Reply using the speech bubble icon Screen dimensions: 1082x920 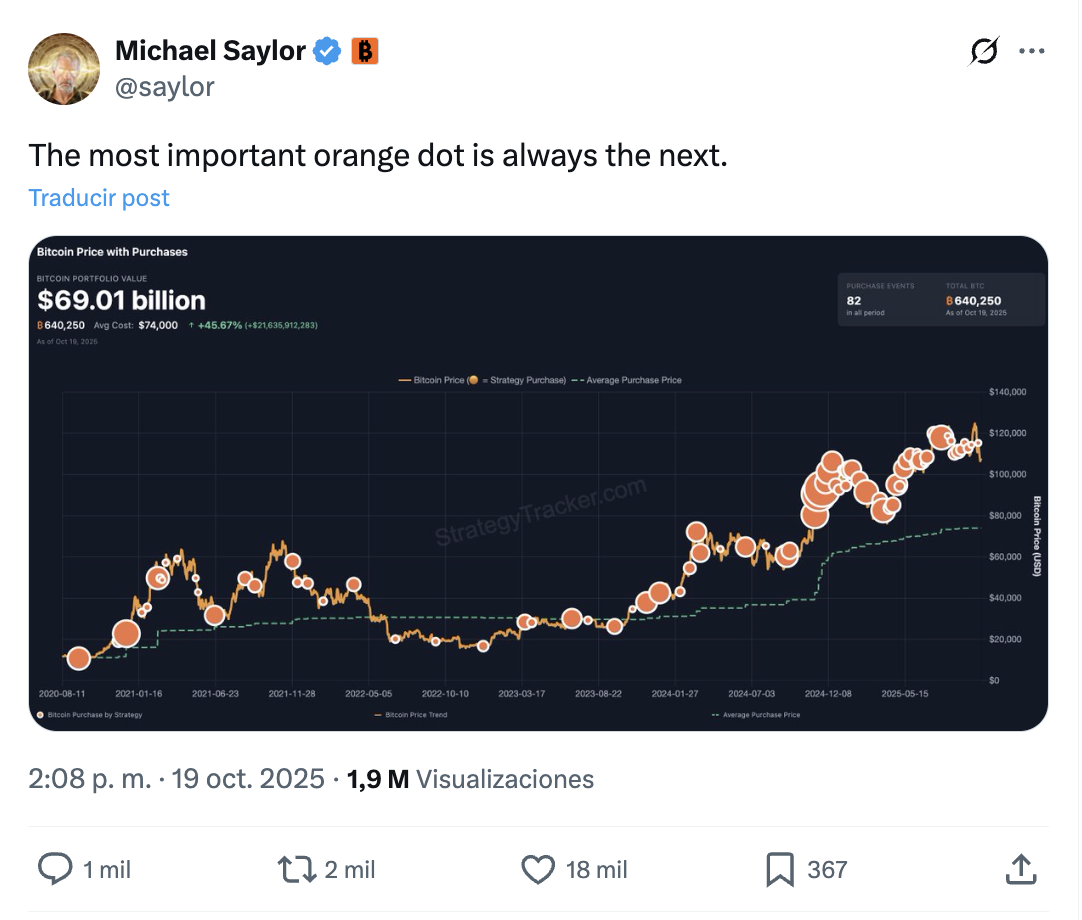click(x=55, y=868)
